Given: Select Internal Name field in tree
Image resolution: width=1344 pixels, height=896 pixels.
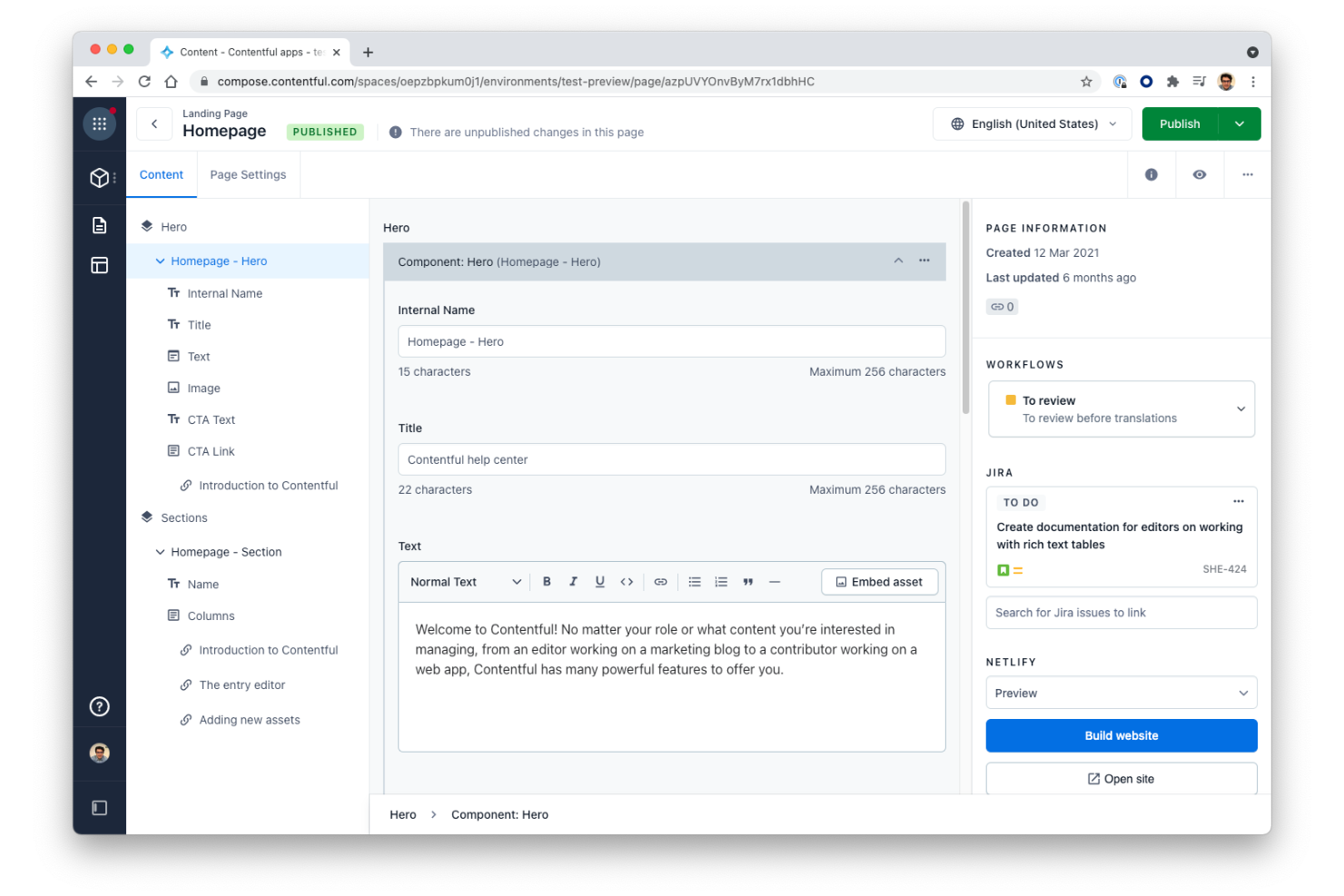Looking at the screenshot, I should tap(224, 293).
